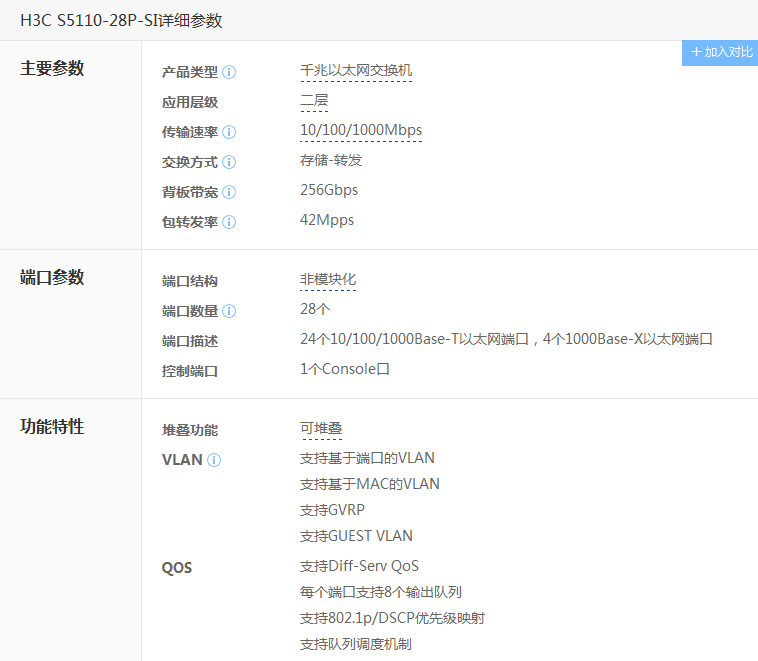Click the 加入对比 button
758x661 pixels.
(x=720, y=53)
